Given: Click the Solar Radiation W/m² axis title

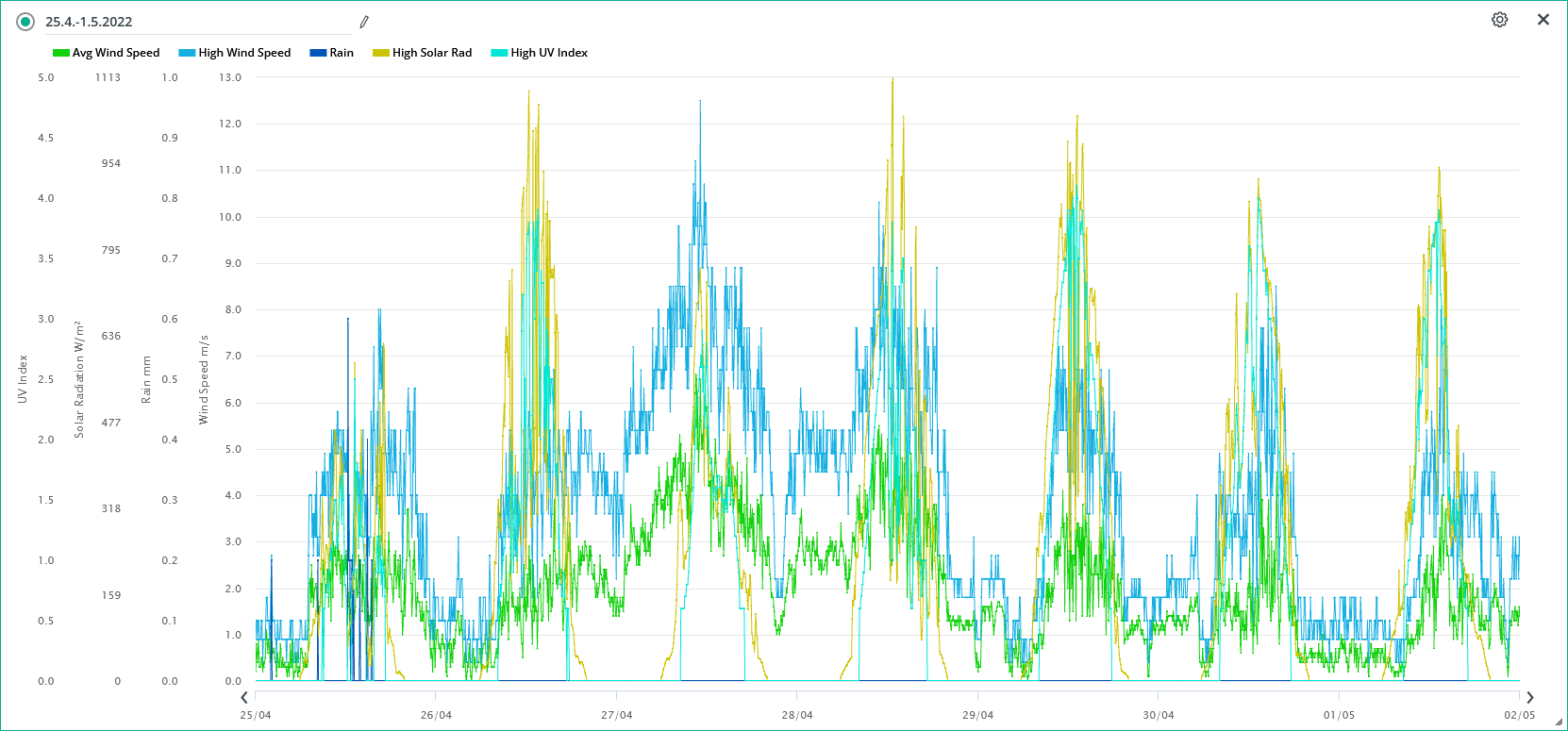Looking at the screenshot, I should (x=79, y=379).
